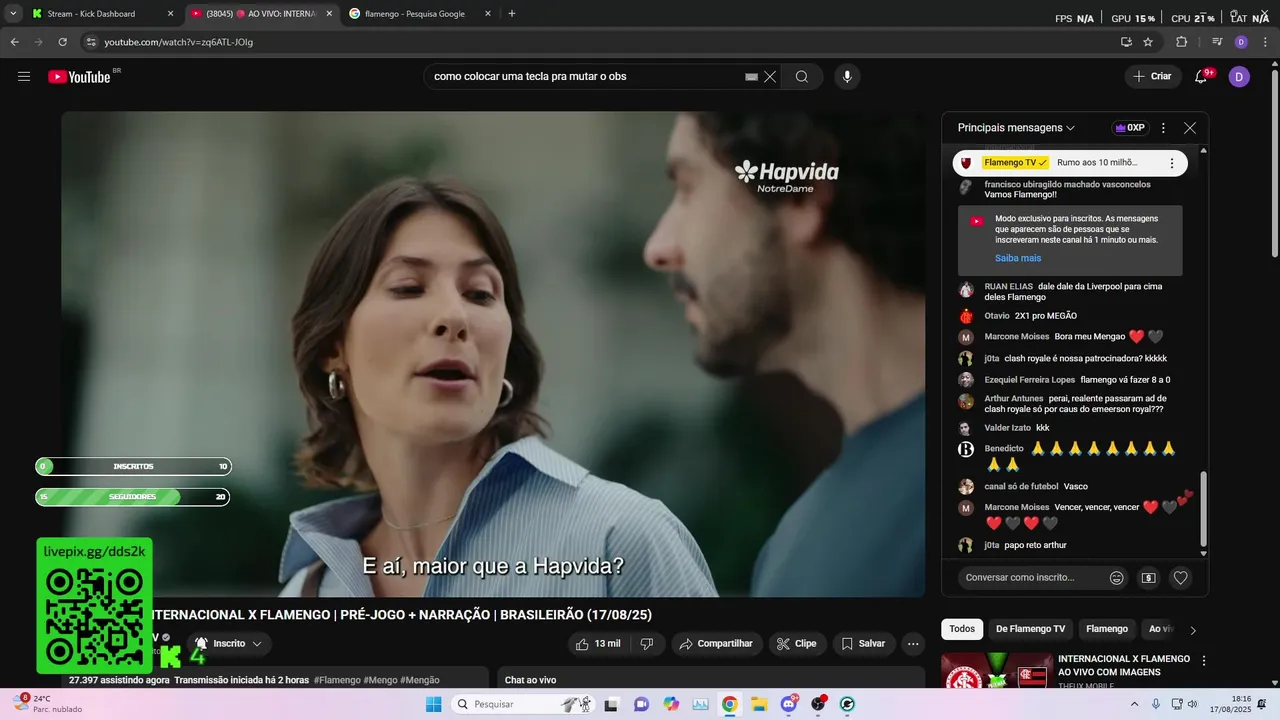View site information for youtube.com
This screenshot has width=1280, height=720.
(90, 42)
